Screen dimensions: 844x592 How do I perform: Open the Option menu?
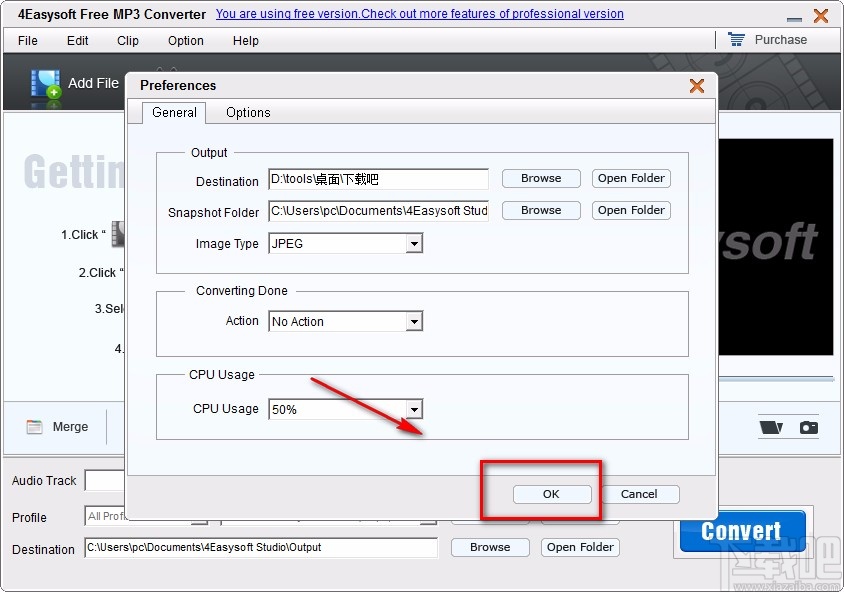click(x=186, y=41)
